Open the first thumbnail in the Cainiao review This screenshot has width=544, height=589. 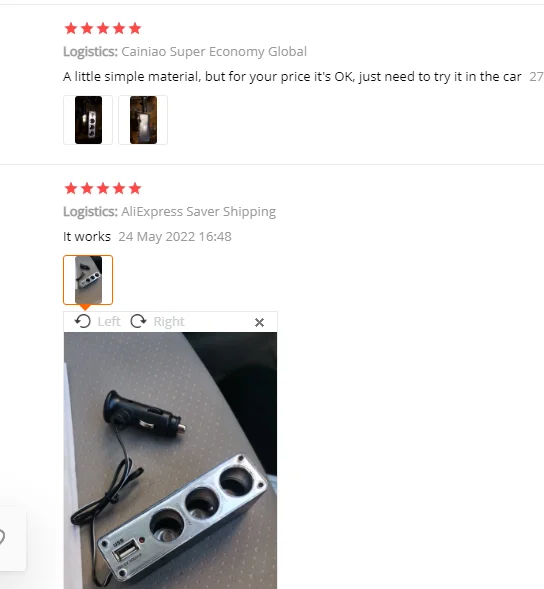click(88, 120)
